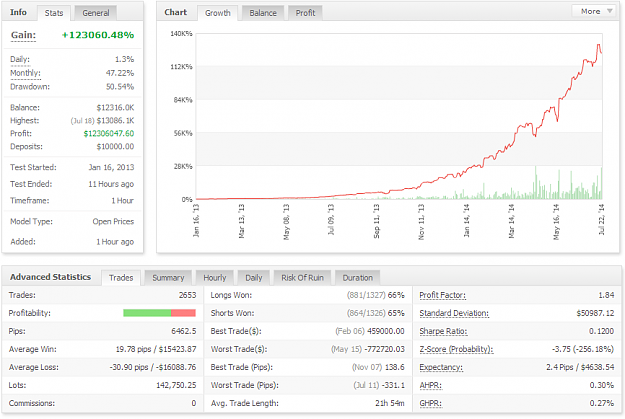Click the AHPR link

[430, 386]
